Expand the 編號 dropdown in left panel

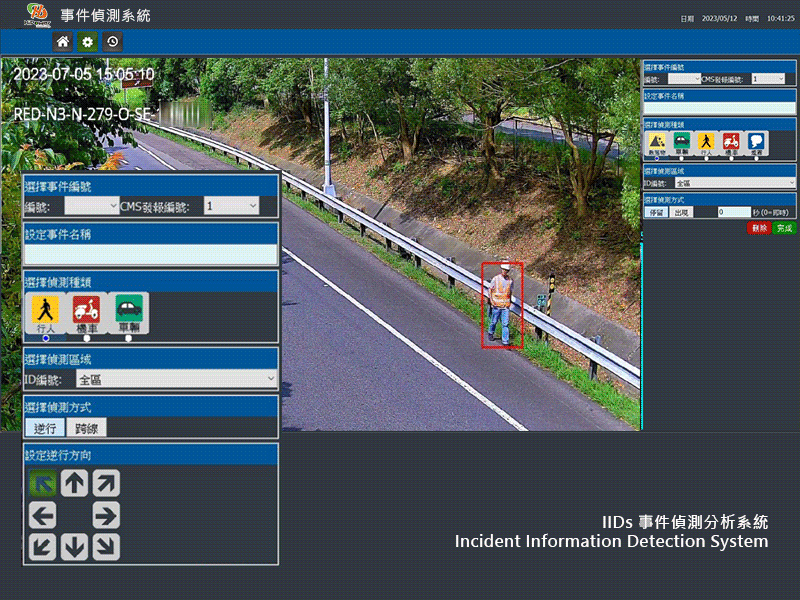[x=91, y=206]
